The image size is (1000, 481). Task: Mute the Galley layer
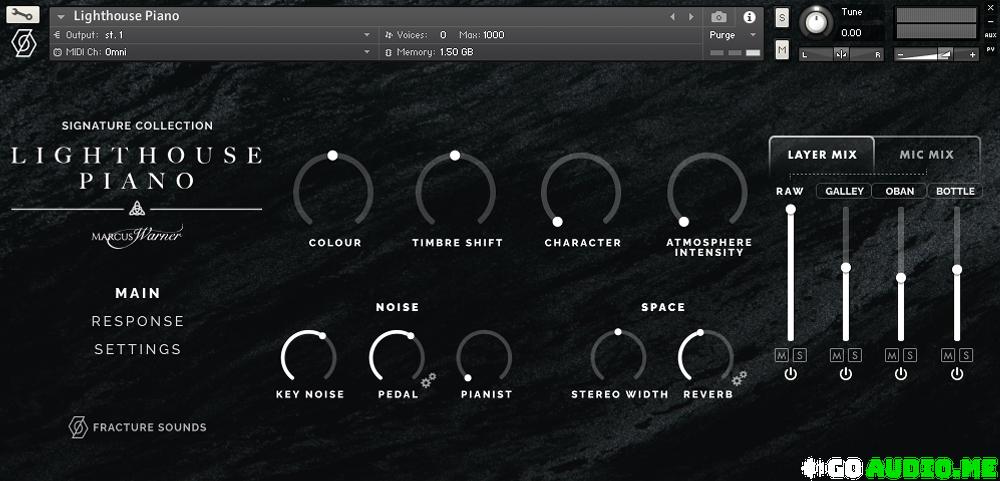point(837,355)
